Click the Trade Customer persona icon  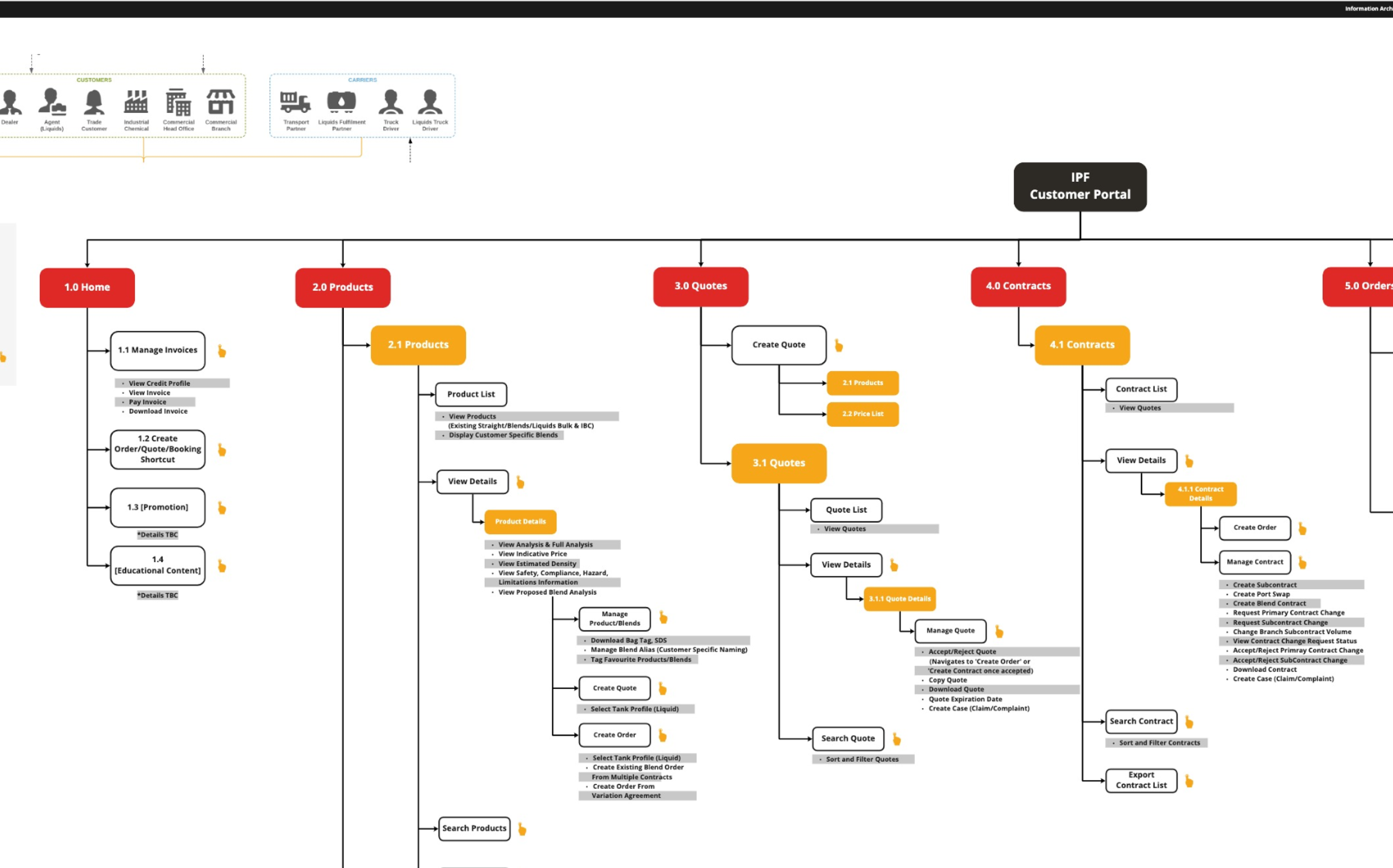pos(94,102)
